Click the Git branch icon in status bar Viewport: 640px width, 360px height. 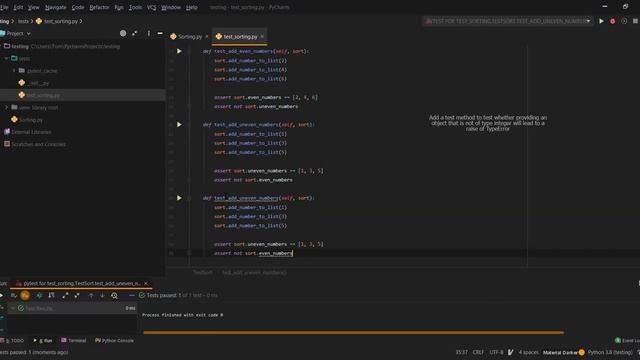pyautogui.click(x=510, y=352)
